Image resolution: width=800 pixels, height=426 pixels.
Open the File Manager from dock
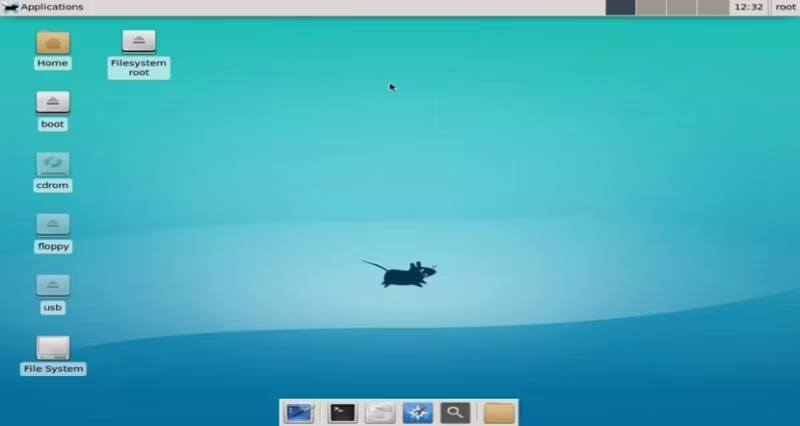tap(380, 413)
